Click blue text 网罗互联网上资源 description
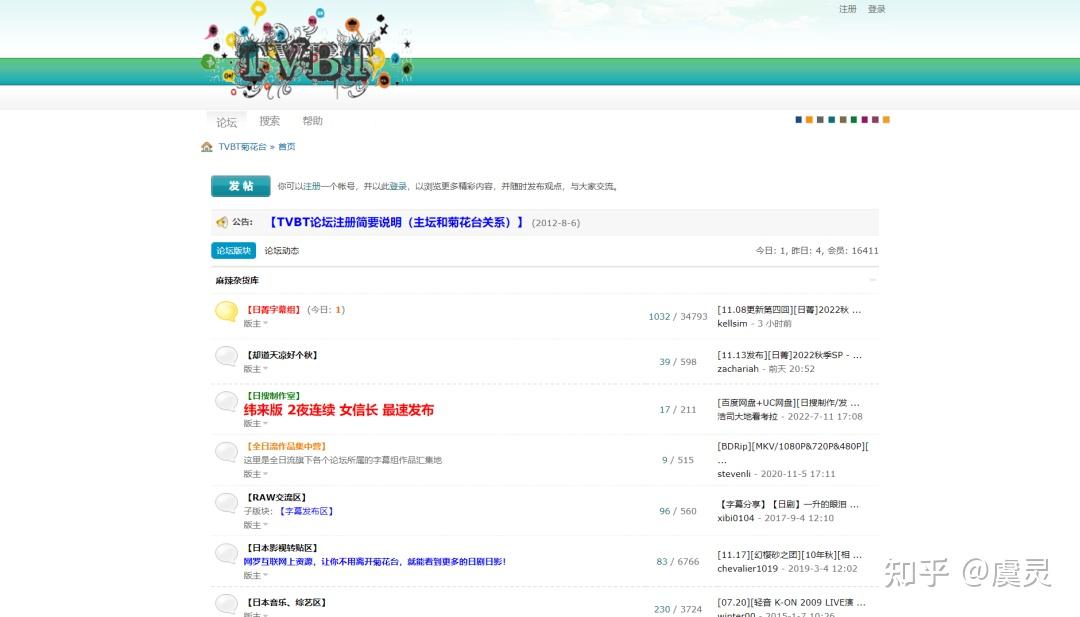 tap(375, 562)
